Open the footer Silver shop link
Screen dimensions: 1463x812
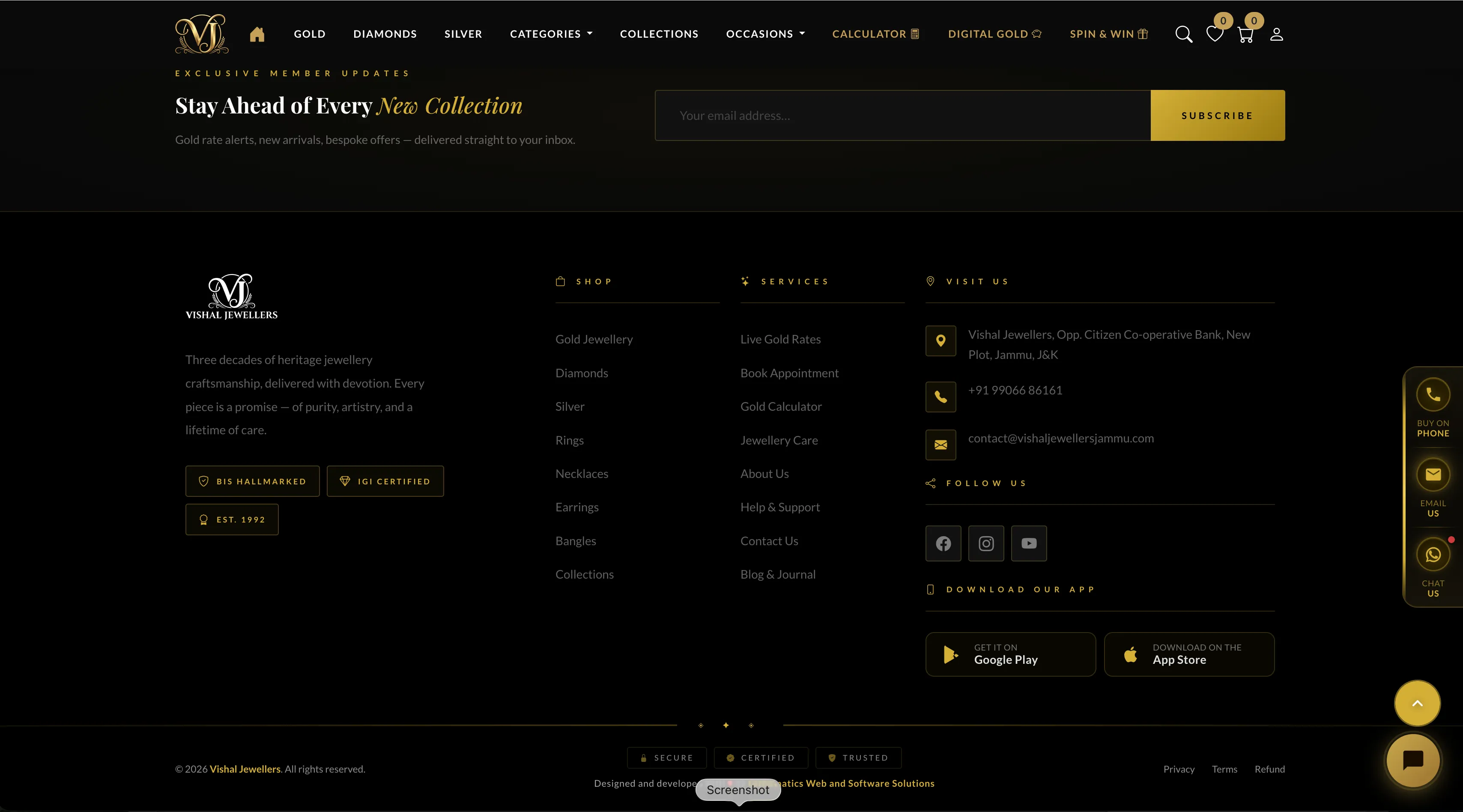(x=570, y=406)
